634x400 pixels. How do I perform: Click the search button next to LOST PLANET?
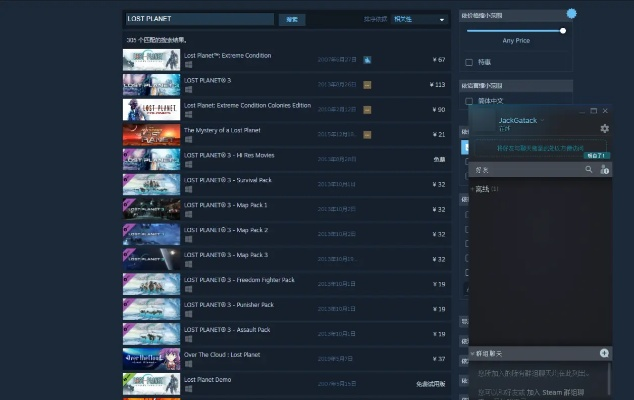292,19
